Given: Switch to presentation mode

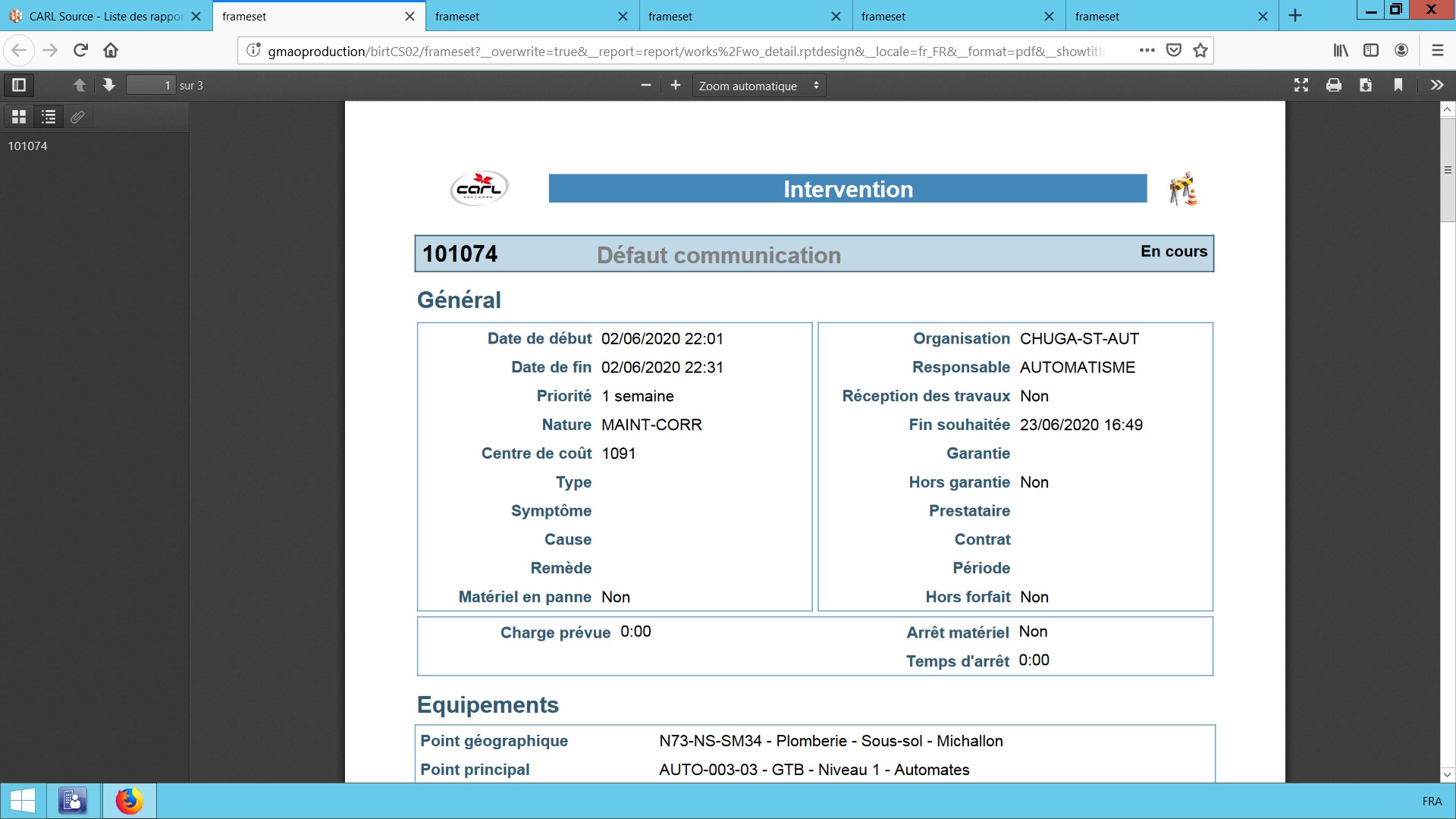Looking at the screenshot, I should tap(1301, 85).
